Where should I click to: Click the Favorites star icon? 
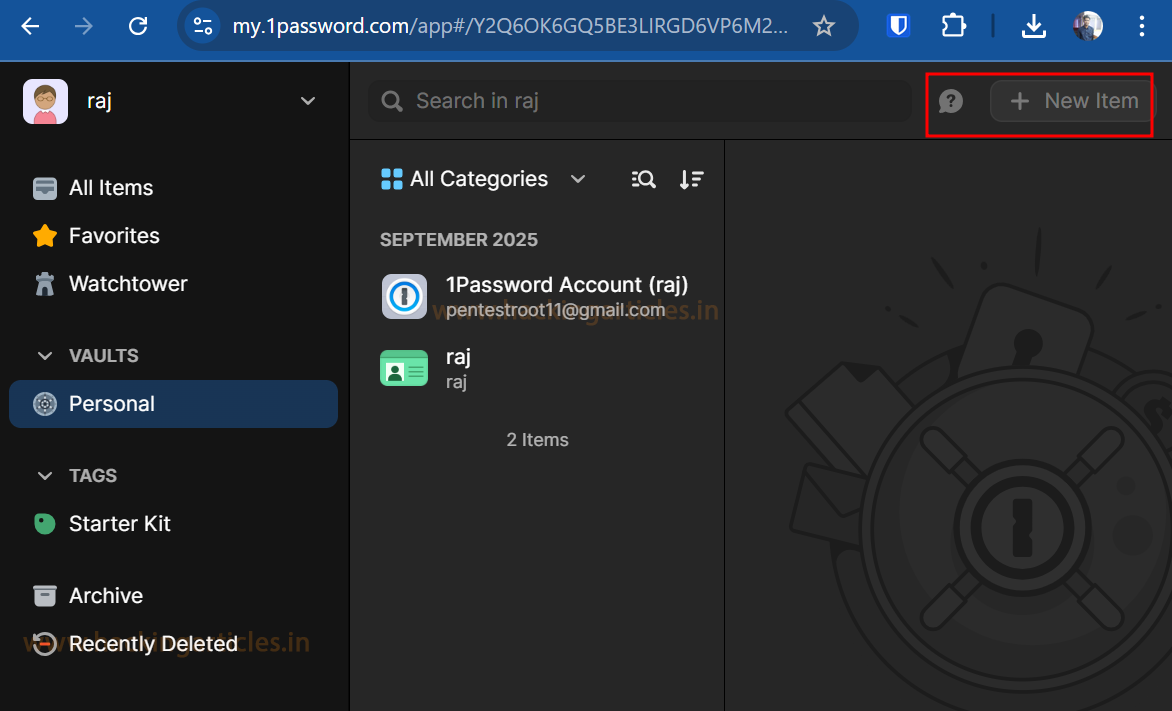(x=45, y=236)
